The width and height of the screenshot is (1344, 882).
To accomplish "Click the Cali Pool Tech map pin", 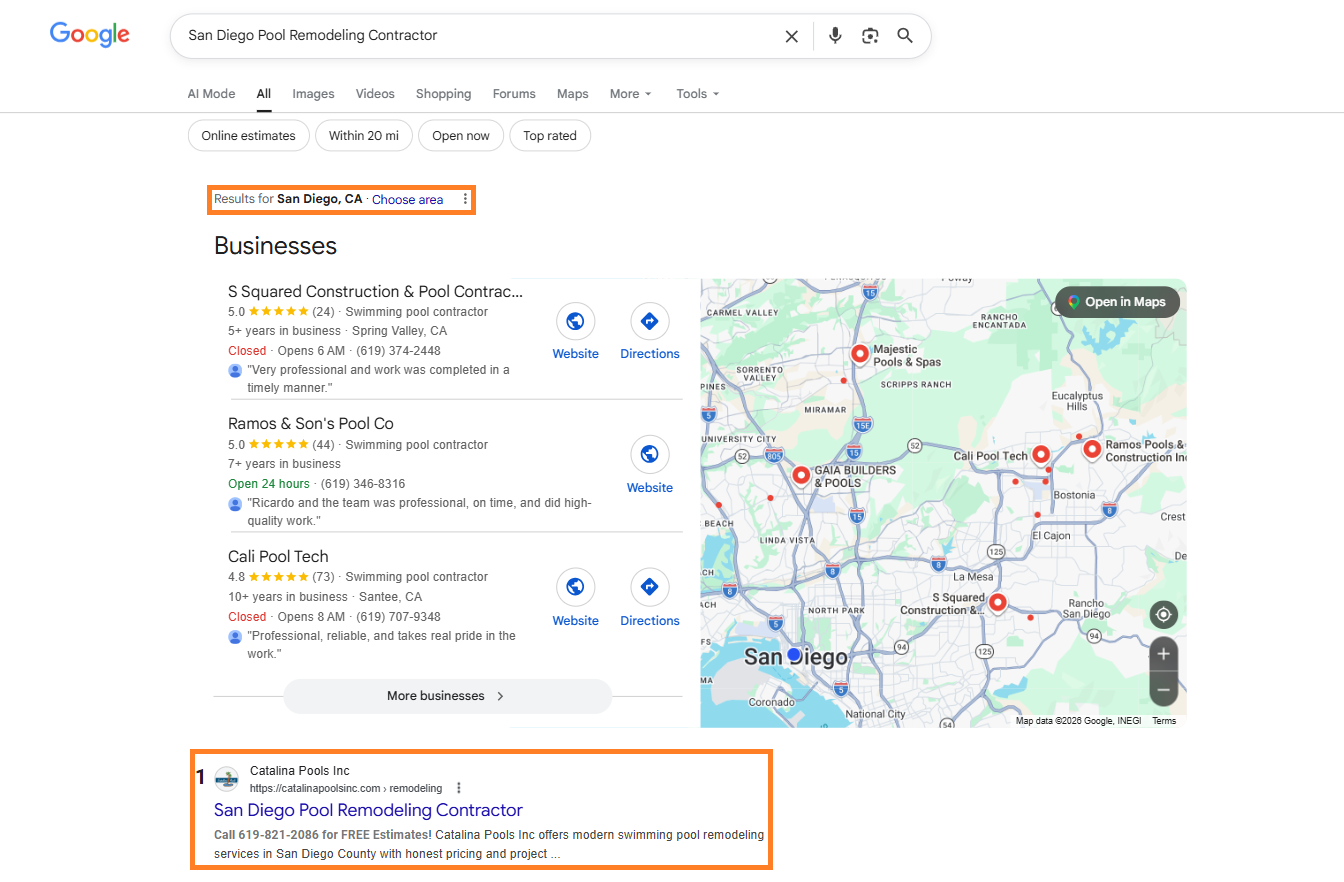I will point(1041,455).
